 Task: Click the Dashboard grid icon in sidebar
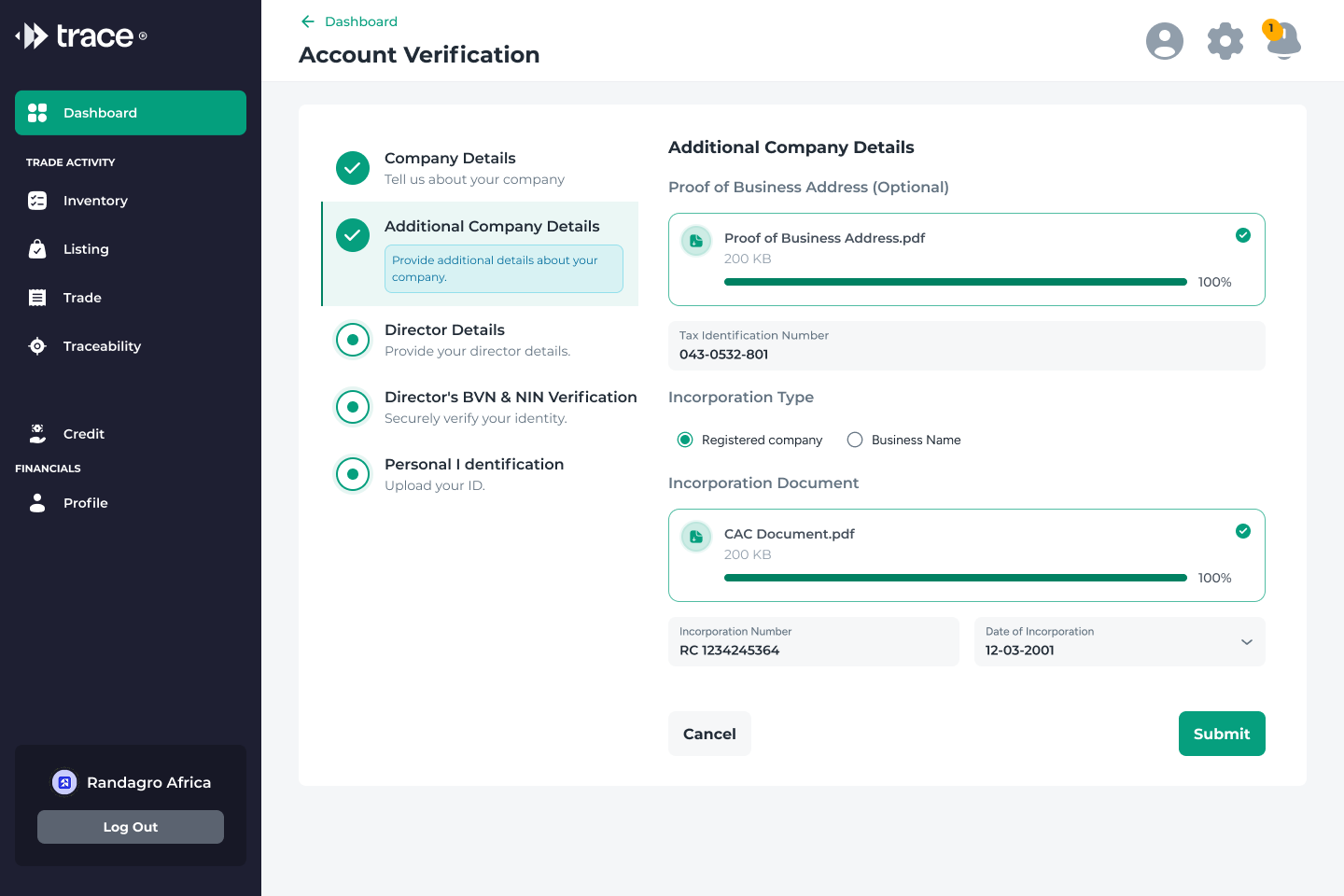pos(37,113)
